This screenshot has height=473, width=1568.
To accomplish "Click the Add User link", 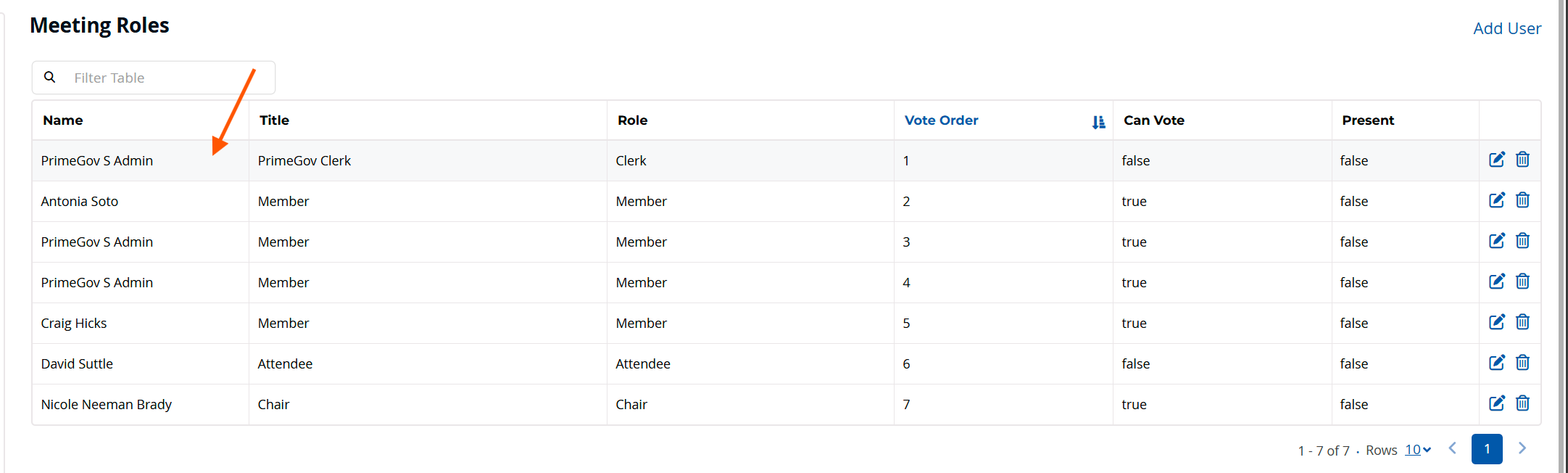I will (x=1507, y=28).
